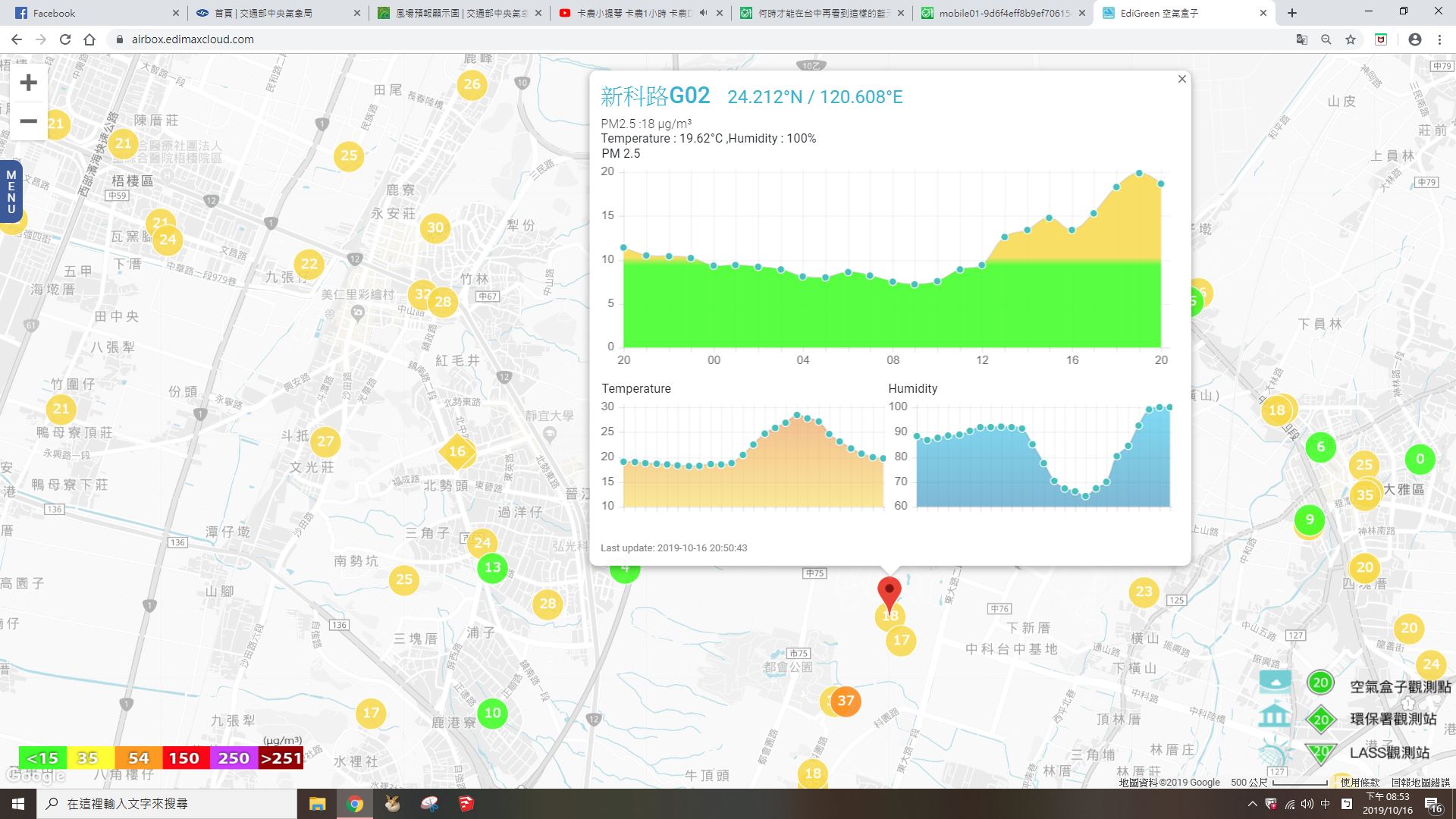Screen dimensions: 1456x819
Task: Click the taskbar search box
Action: [x=167, y=804]
